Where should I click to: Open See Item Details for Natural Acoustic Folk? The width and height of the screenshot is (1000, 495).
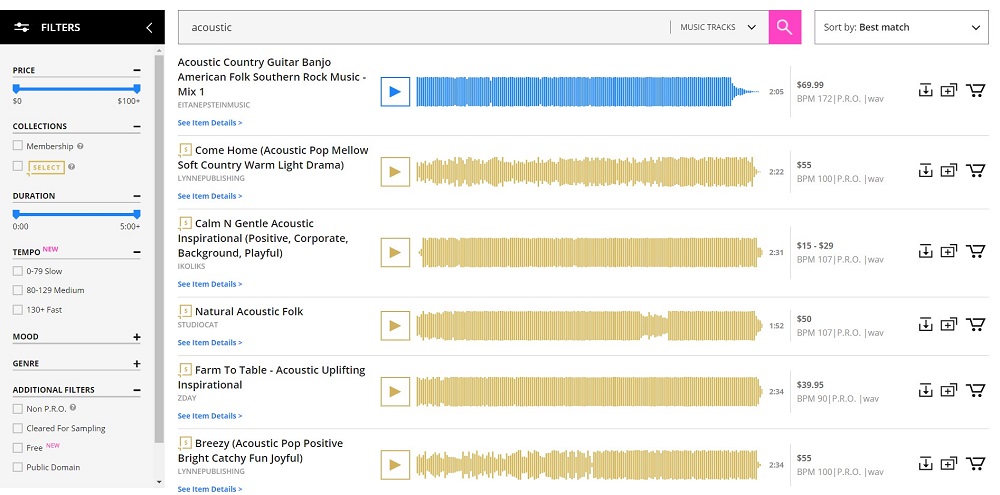(x=210, y=343)
